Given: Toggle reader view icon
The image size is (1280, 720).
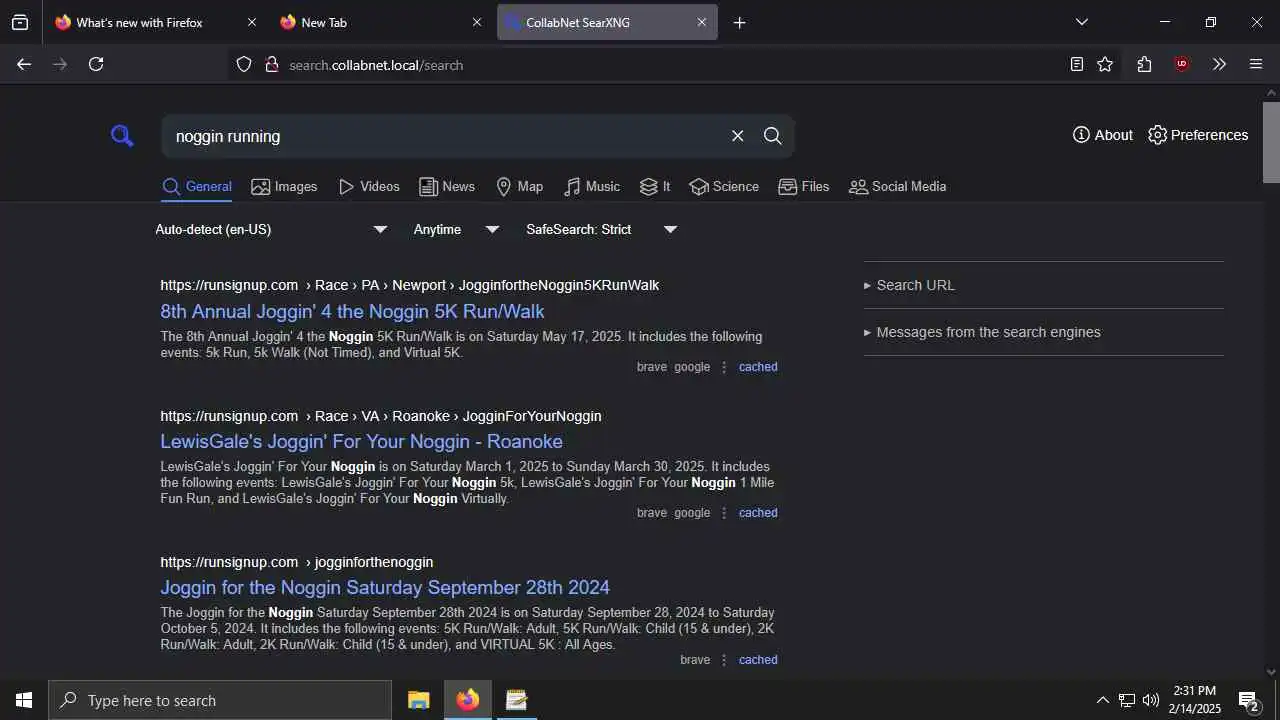Looking at the screenshot, I should click(1076, 64).
